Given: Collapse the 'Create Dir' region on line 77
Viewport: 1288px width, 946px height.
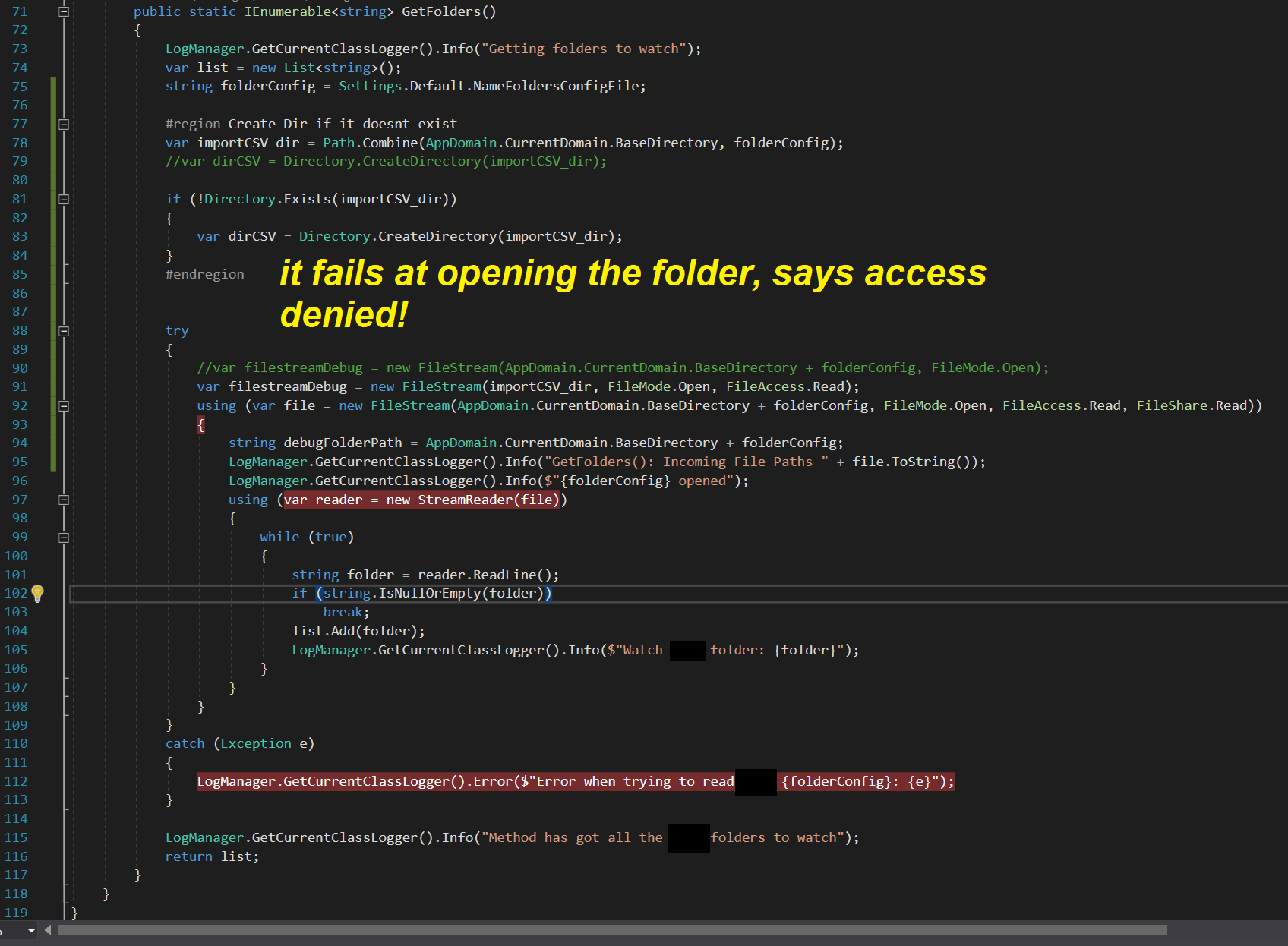Looking at the screenshot, I should coord(64,124).
